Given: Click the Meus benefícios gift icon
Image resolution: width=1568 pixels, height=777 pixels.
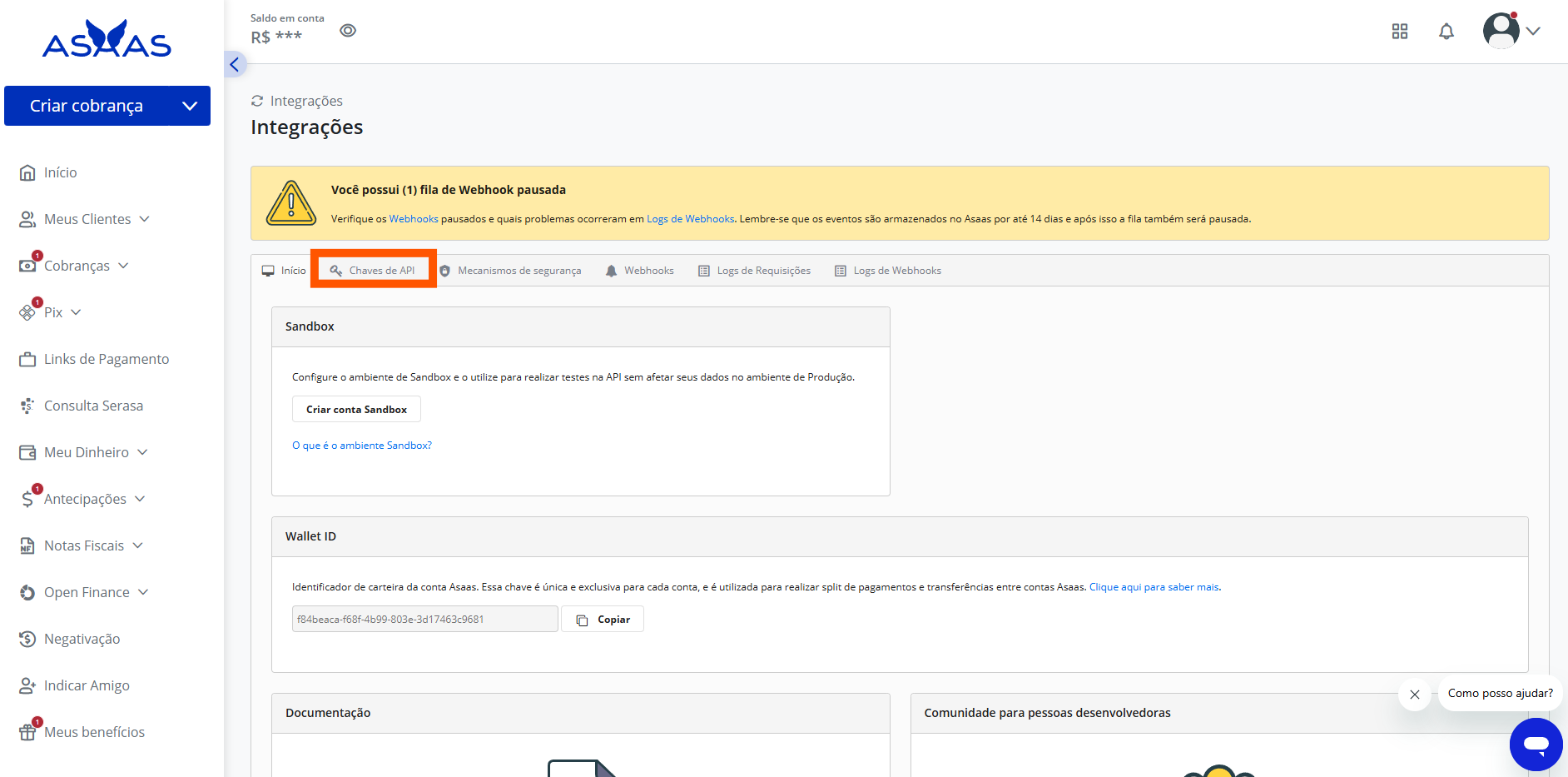Looking at the screenshot, I should pos(27,732).
